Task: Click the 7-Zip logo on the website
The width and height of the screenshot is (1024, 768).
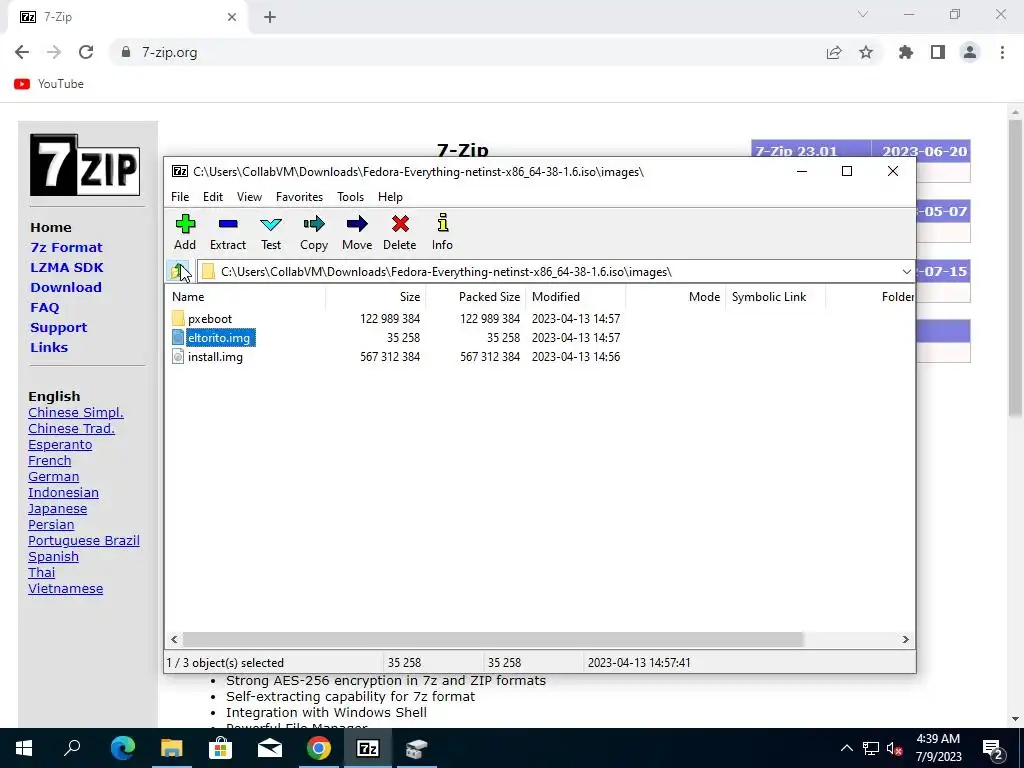Action: point(85,165)
